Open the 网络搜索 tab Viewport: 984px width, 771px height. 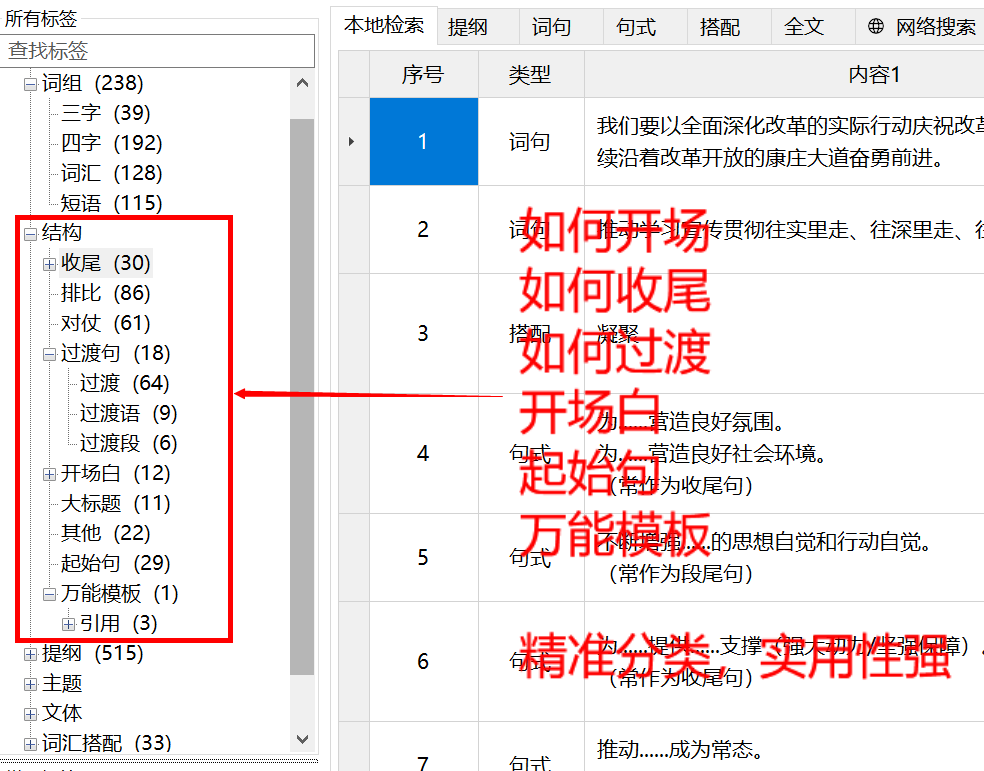coord(921,27)
